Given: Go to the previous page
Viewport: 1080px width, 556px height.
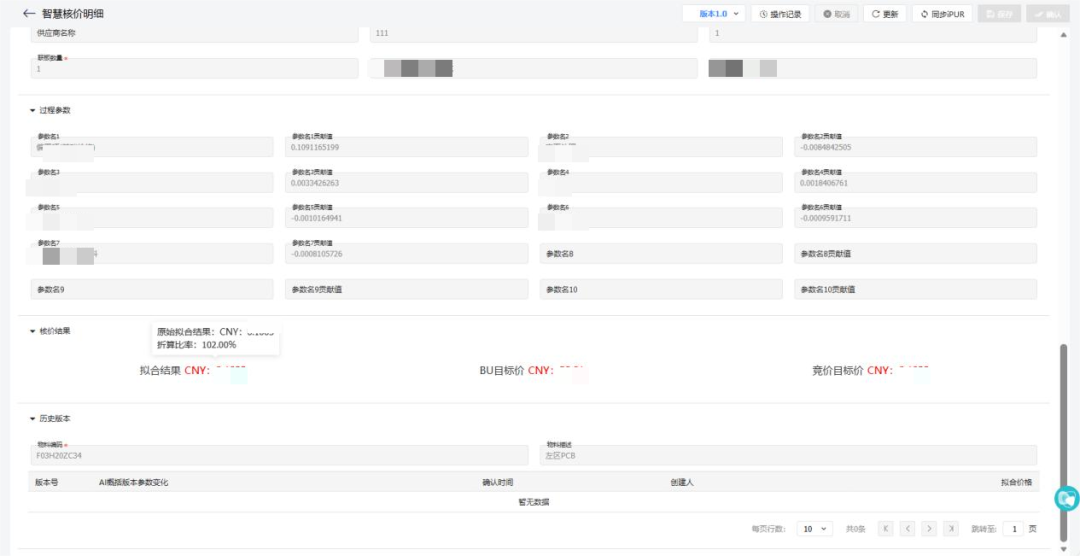Looking at the screenshot, I should click(x=907, y=528).
